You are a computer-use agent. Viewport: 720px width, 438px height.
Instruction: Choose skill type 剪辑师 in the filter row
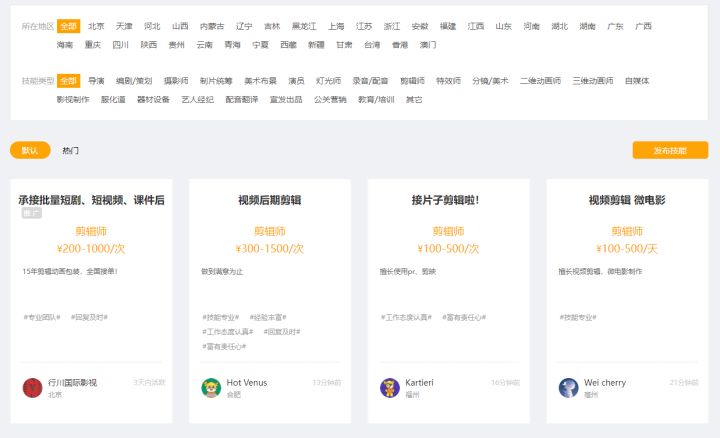(412, 81)
